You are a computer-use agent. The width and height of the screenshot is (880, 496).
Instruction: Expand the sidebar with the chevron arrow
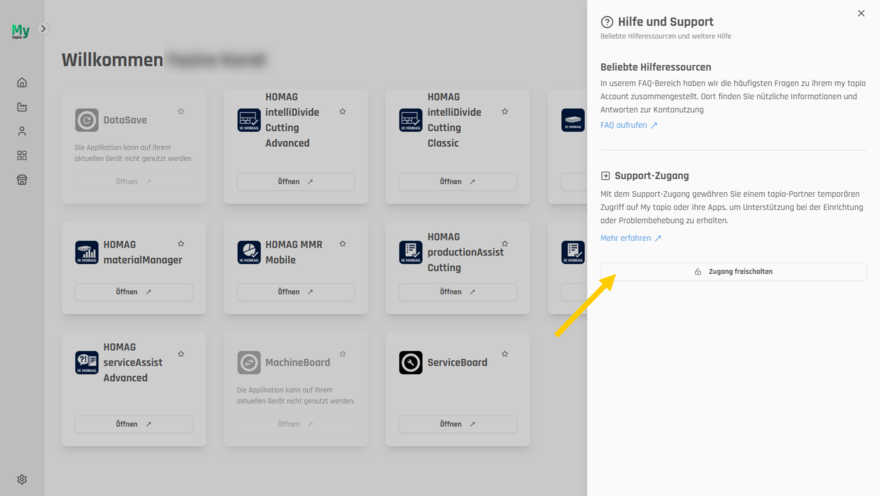(x=43, y=29)
